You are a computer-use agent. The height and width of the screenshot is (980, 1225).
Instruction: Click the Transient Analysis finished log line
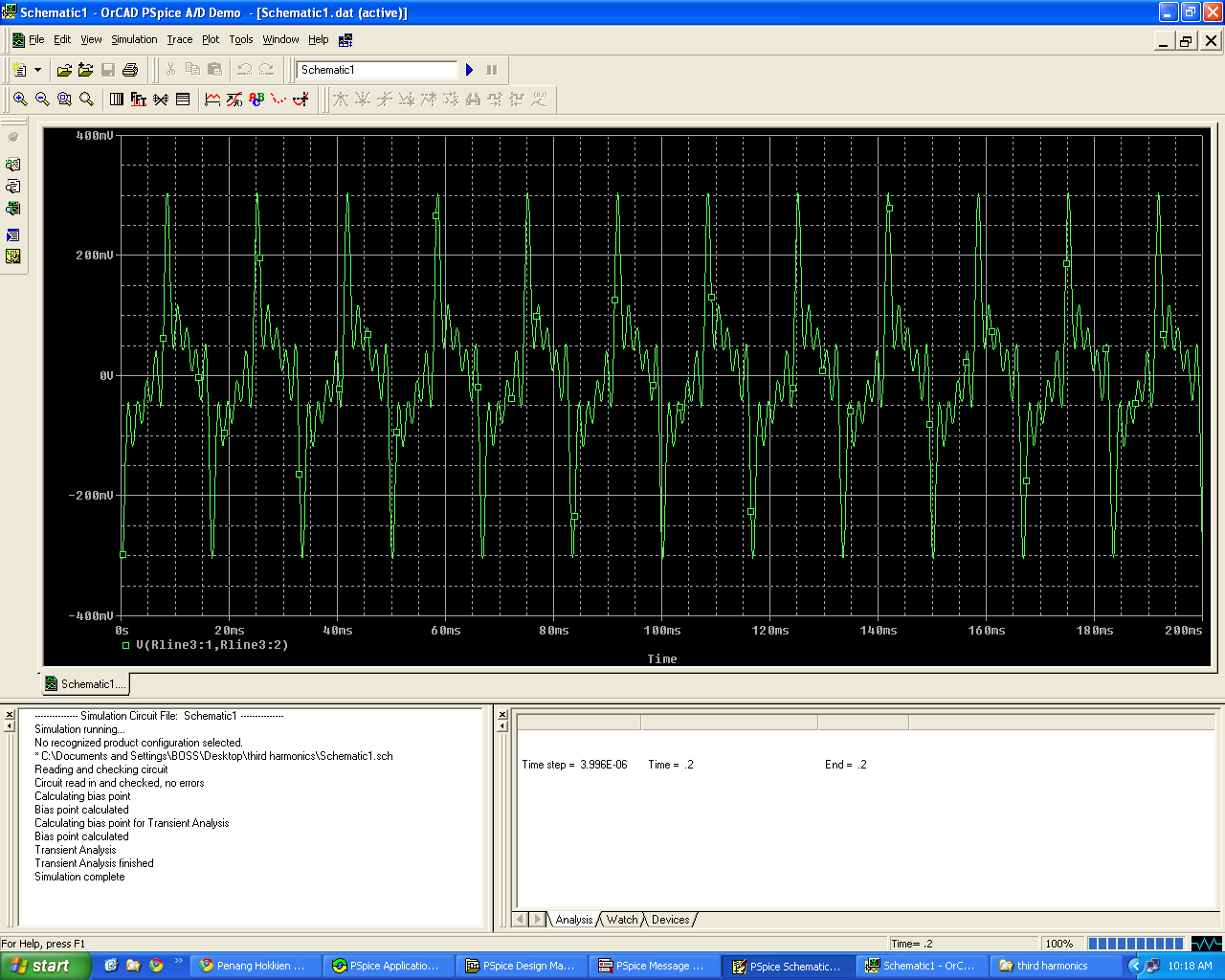point(94,863)
